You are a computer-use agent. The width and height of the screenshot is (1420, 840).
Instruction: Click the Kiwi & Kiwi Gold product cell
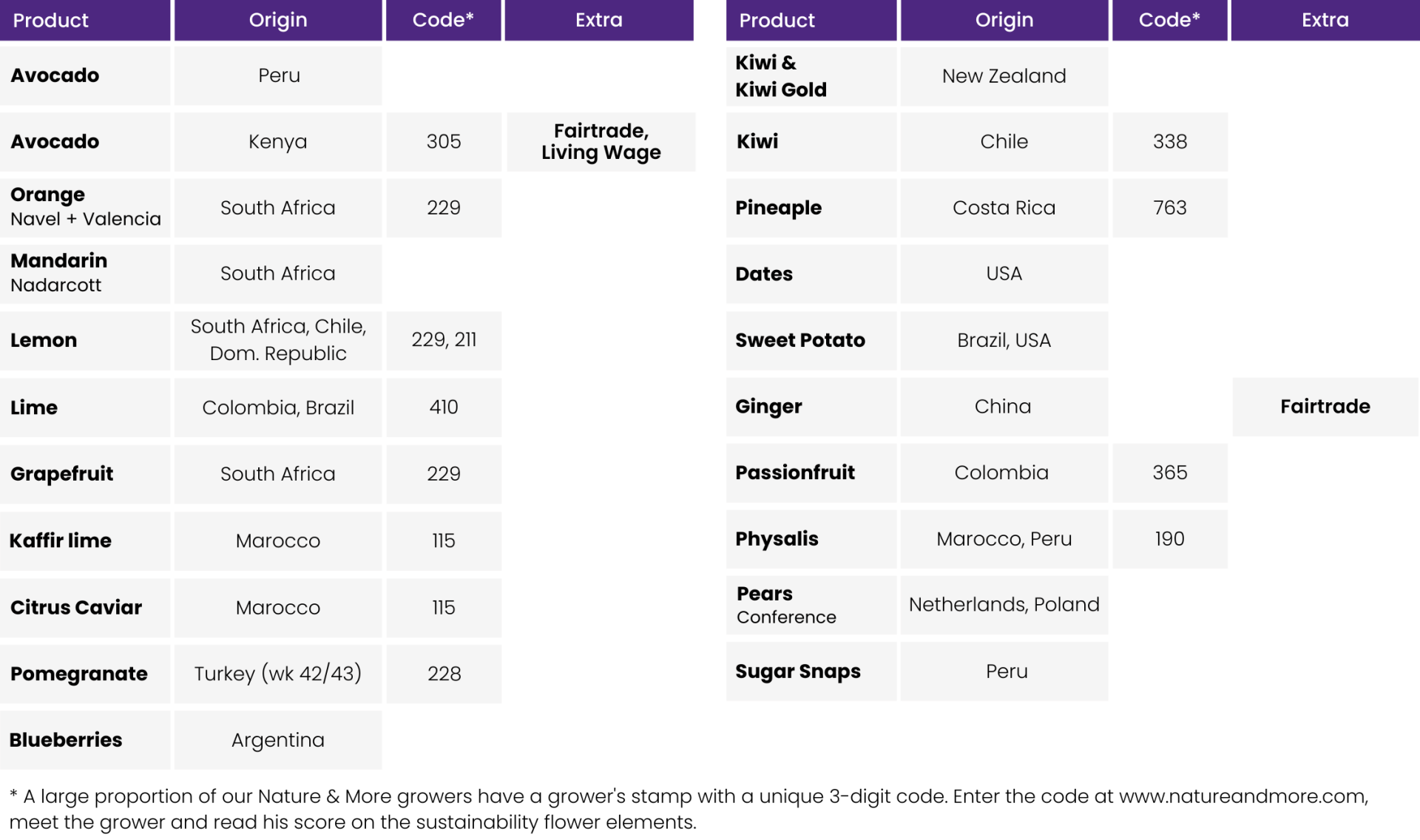(x=811, y=76)
